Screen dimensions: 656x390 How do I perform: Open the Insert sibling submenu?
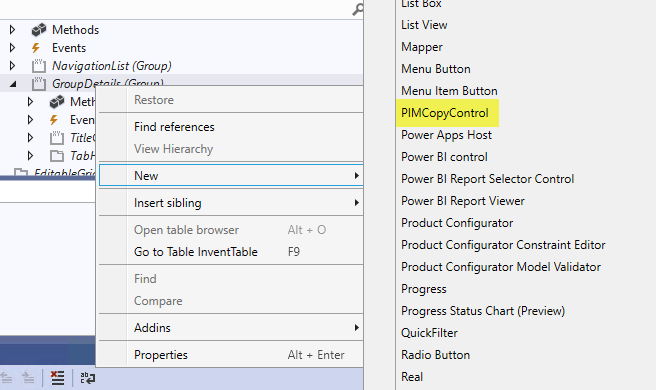231,203
